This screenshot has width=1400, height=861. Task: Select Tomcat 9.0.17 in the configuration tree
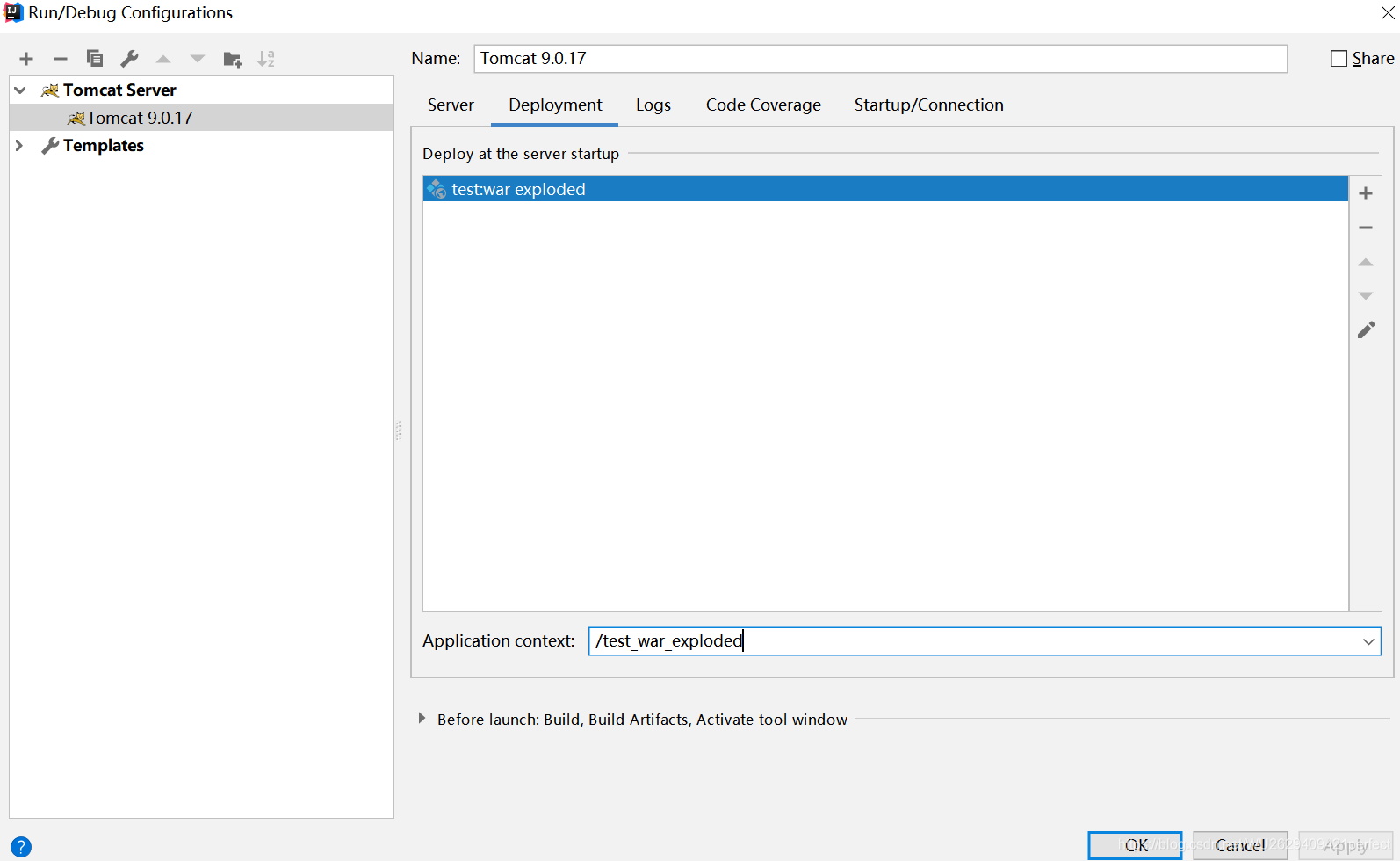tap(201, 118)
